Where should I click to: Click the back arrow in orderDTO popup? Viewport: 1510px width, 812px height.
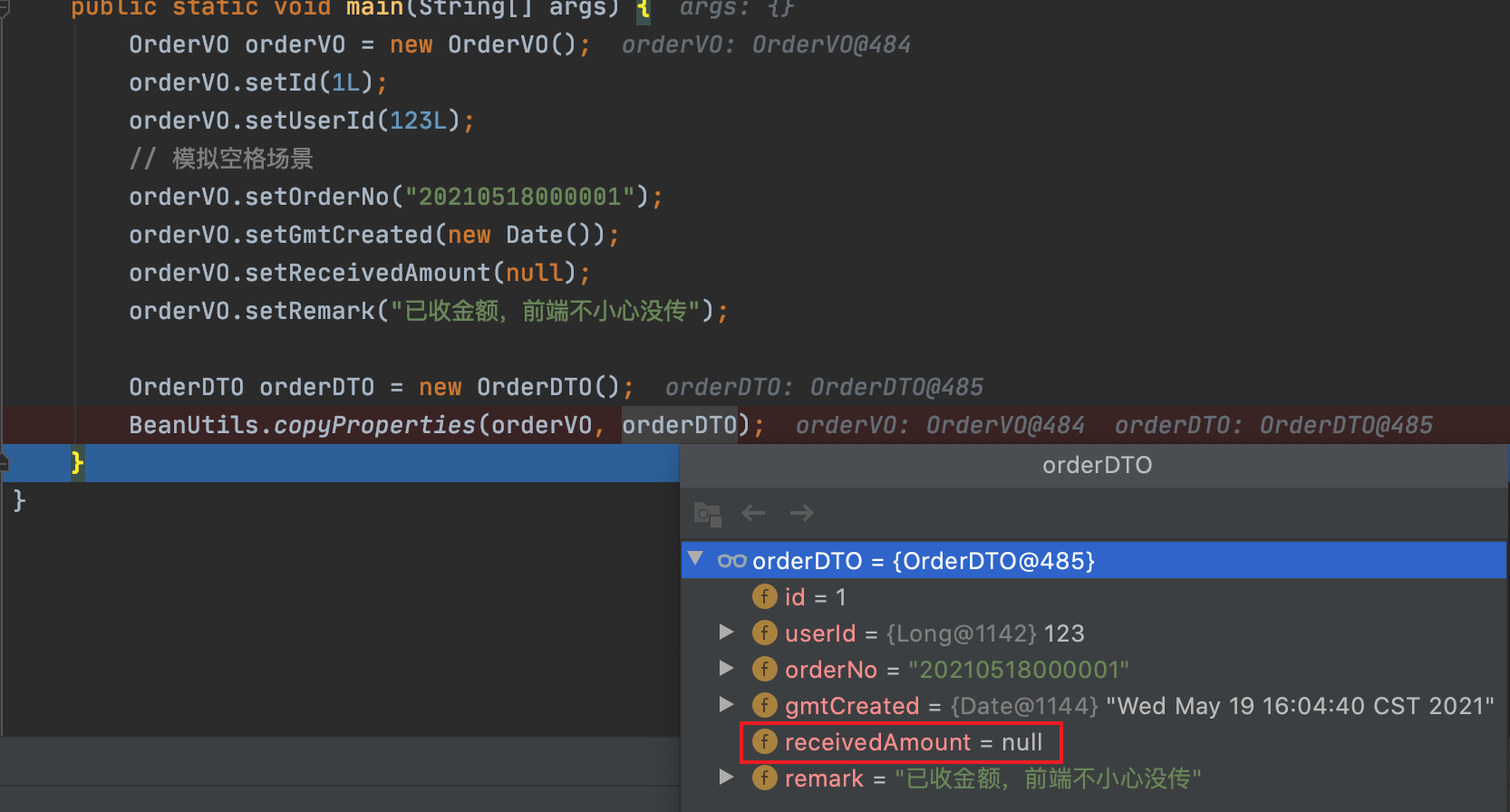click(x=753, y=513)
